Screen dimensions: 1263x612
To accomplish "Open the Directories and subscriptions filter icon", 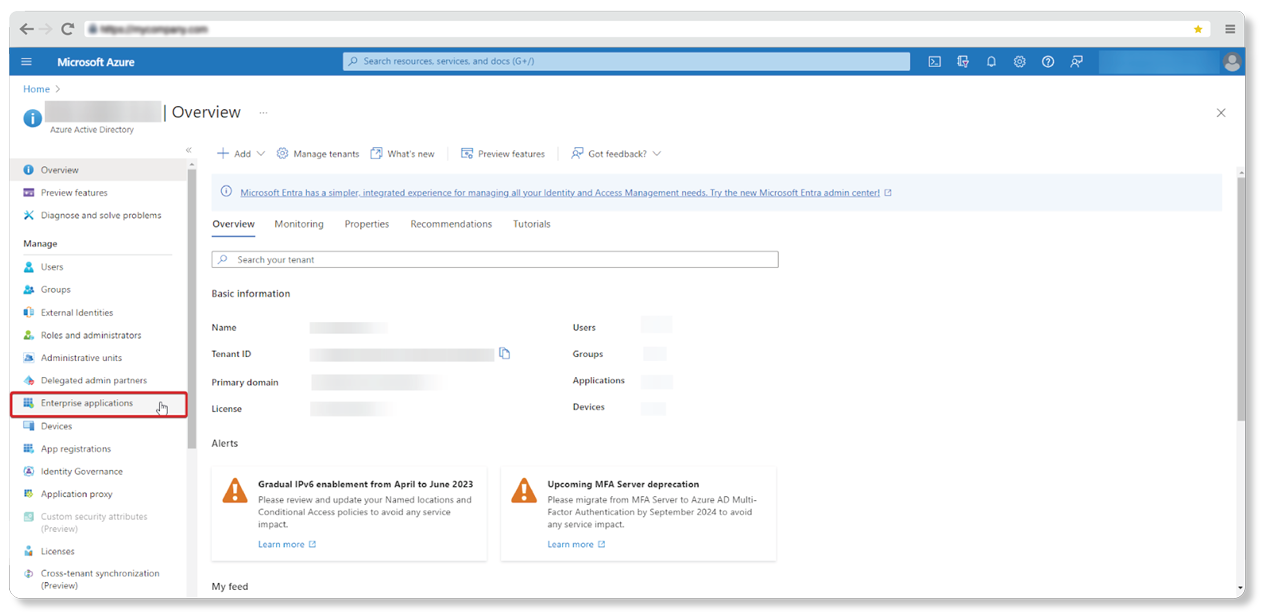I will point(963,62).
